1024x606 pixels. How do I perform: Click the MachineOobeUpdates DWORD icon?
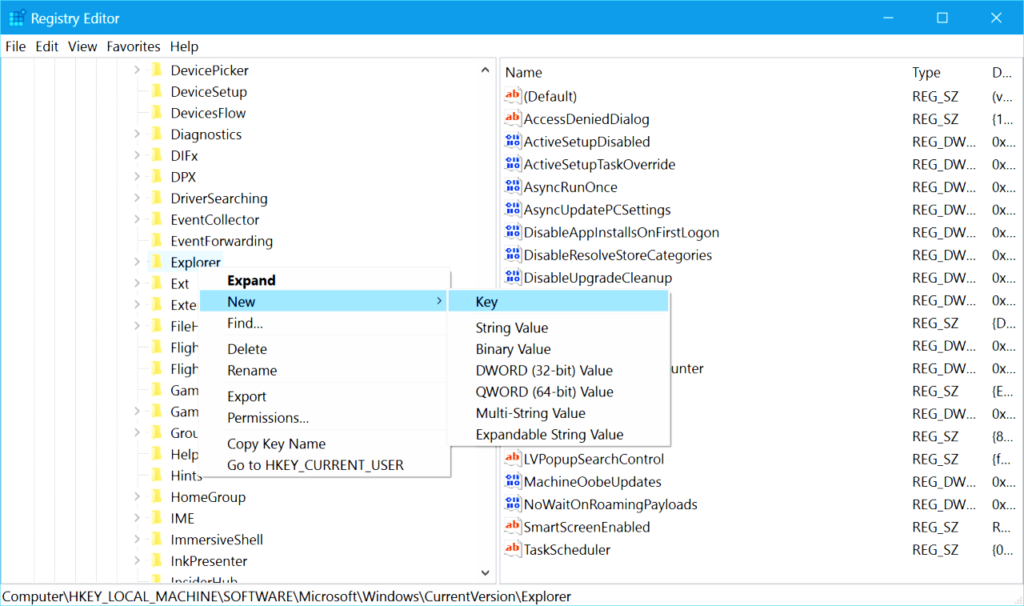coord(513,481)
